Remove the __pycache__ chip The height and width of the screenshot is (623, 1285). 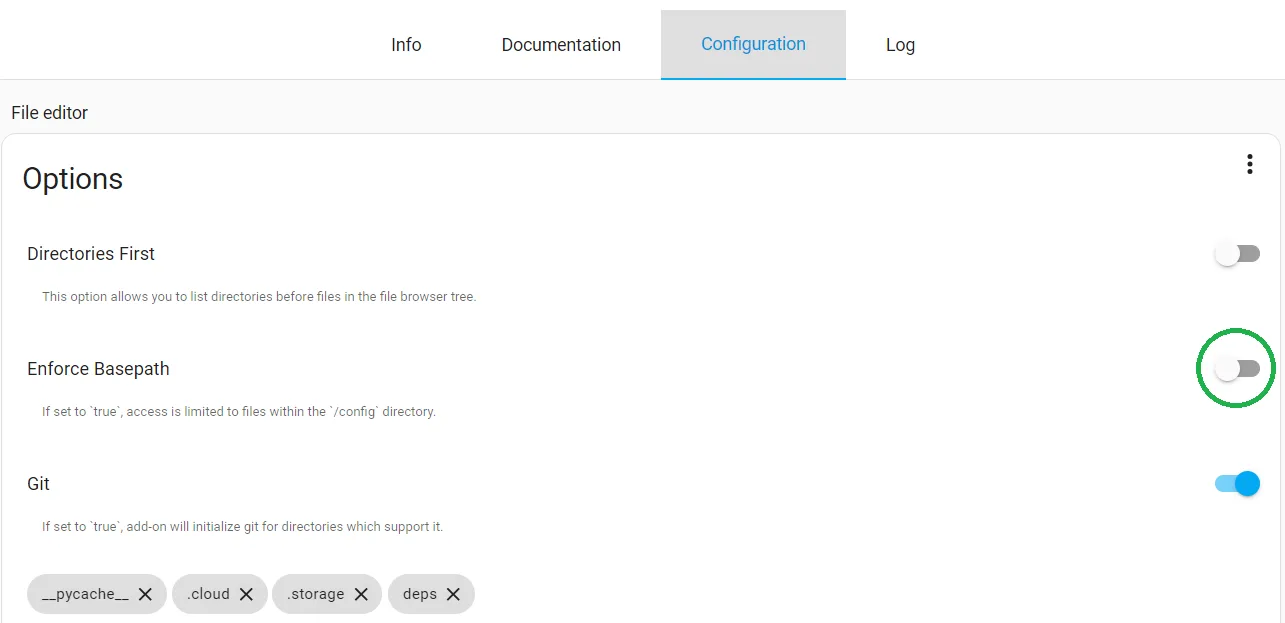(x=145, y=594)
